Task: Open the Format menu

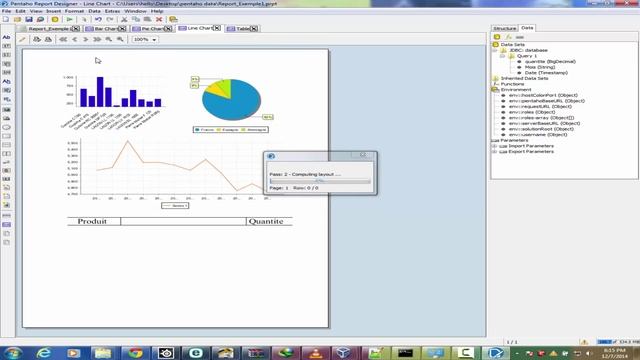Action: 74,11
